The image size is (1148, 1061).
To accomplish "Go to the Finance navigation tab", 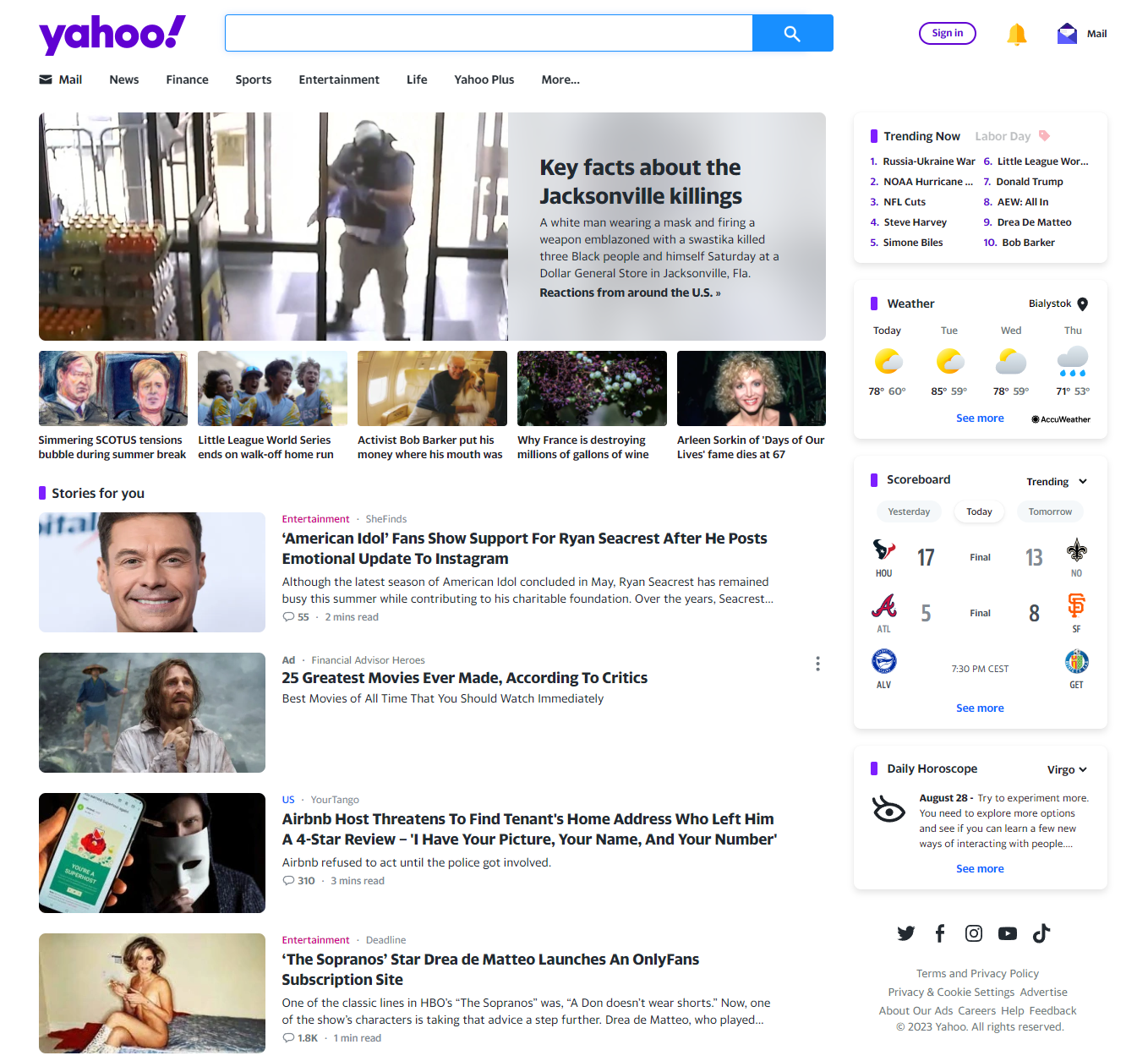I will [x=188, y=79].
